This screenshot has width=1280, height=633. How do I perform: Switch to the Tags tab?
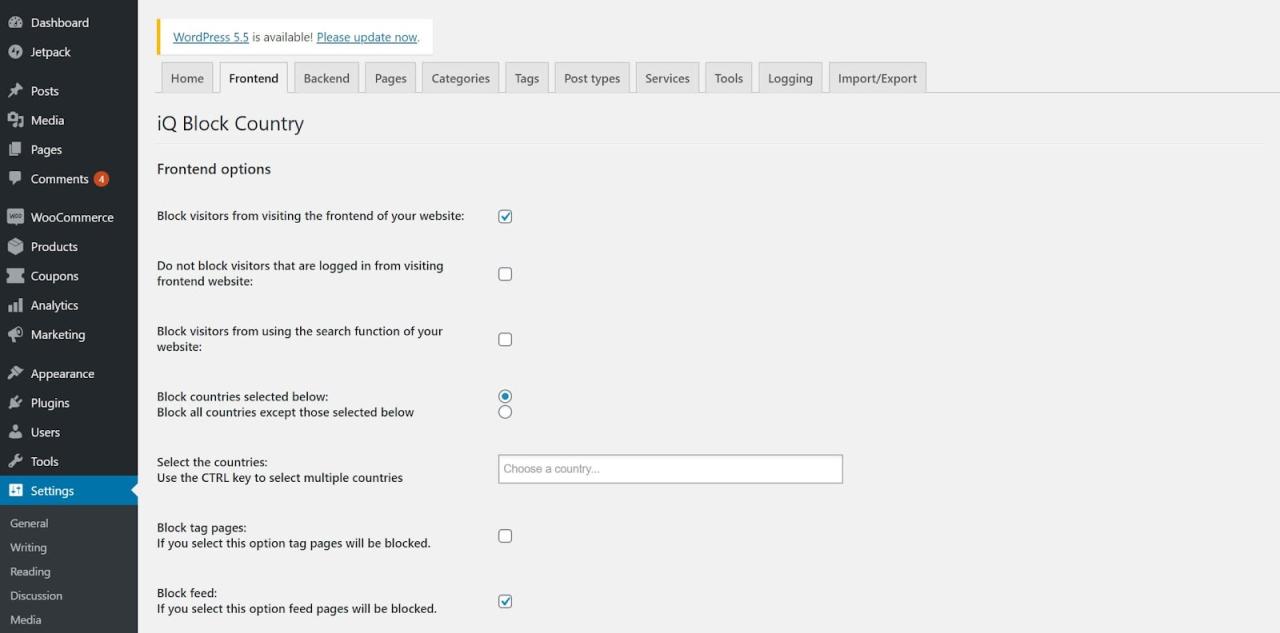527,78
